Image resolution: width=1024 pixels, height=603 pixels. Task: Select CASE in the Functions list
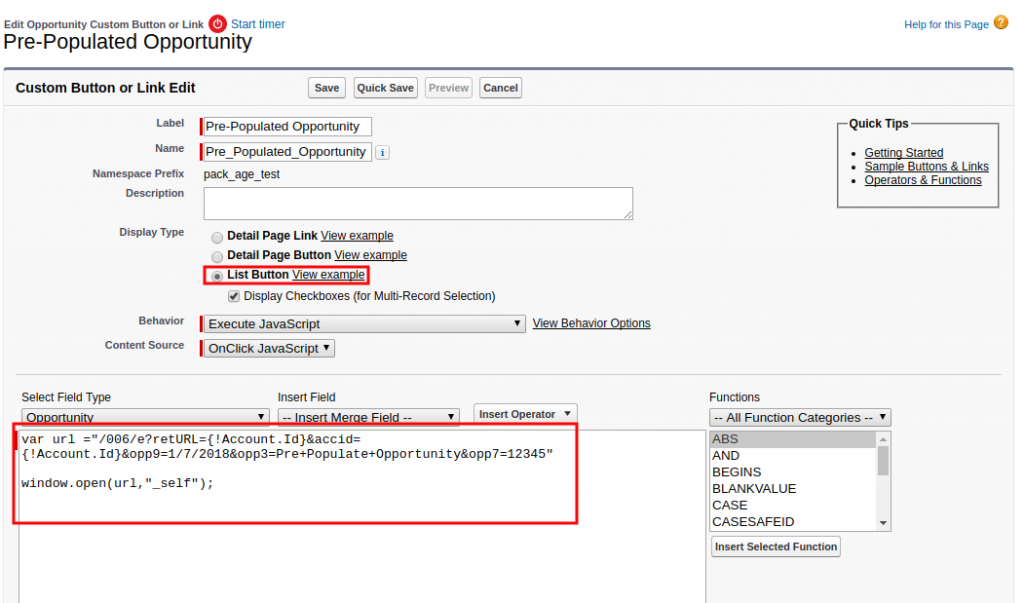(792, 506)
